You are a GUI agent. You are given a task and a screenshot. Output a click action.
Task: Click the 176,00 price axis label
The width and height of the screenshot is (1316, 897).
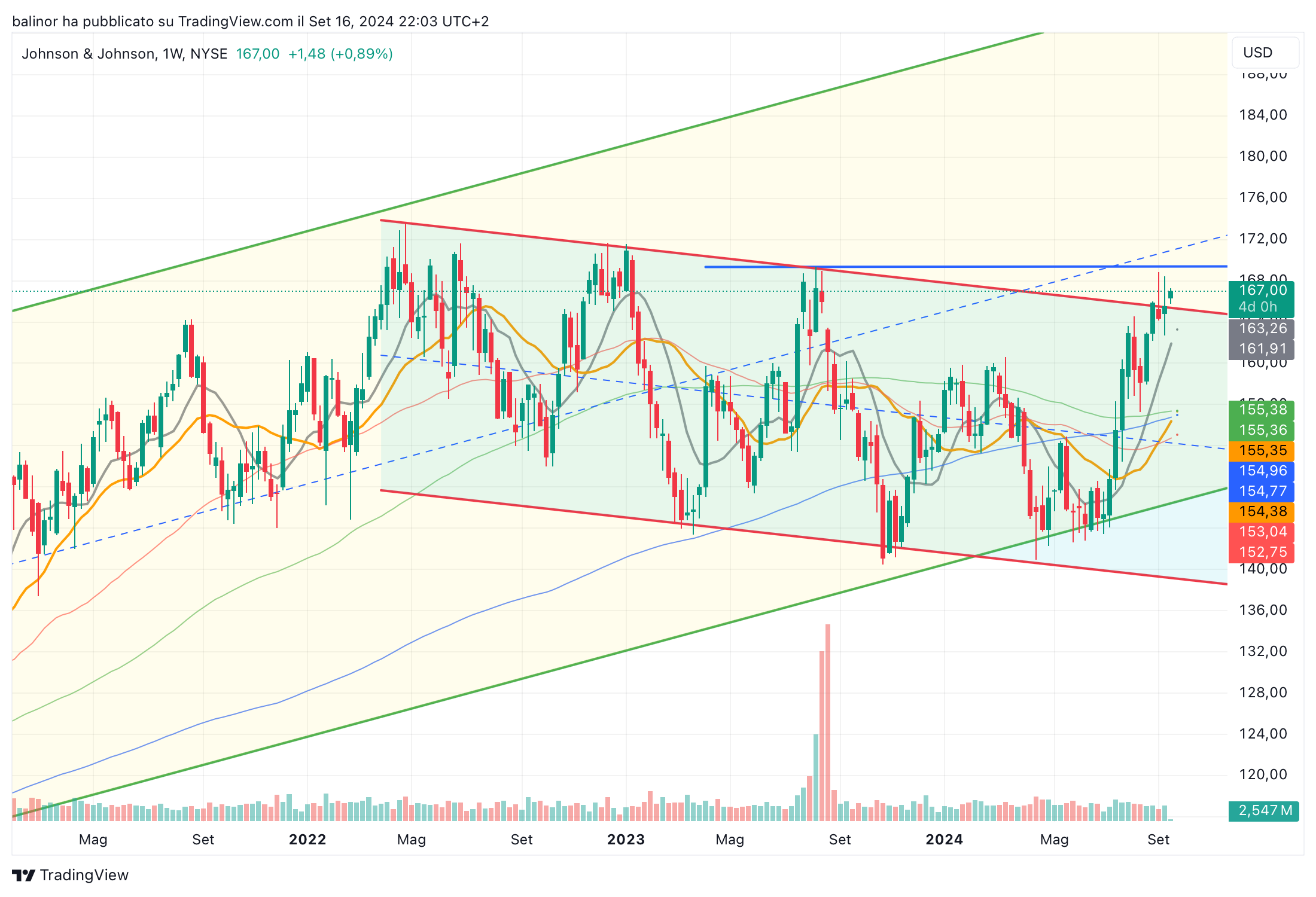1263,197
